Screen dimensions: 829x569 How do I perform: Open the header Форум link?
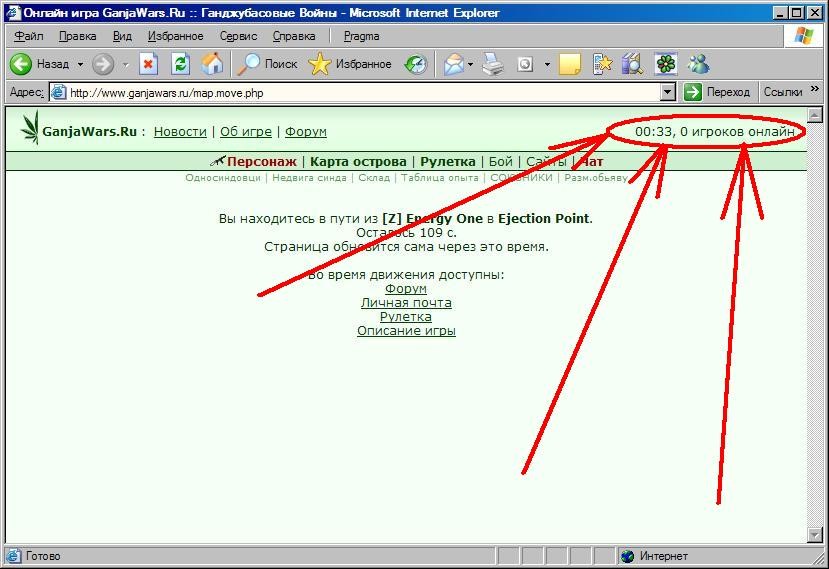(x=306, y=132)
